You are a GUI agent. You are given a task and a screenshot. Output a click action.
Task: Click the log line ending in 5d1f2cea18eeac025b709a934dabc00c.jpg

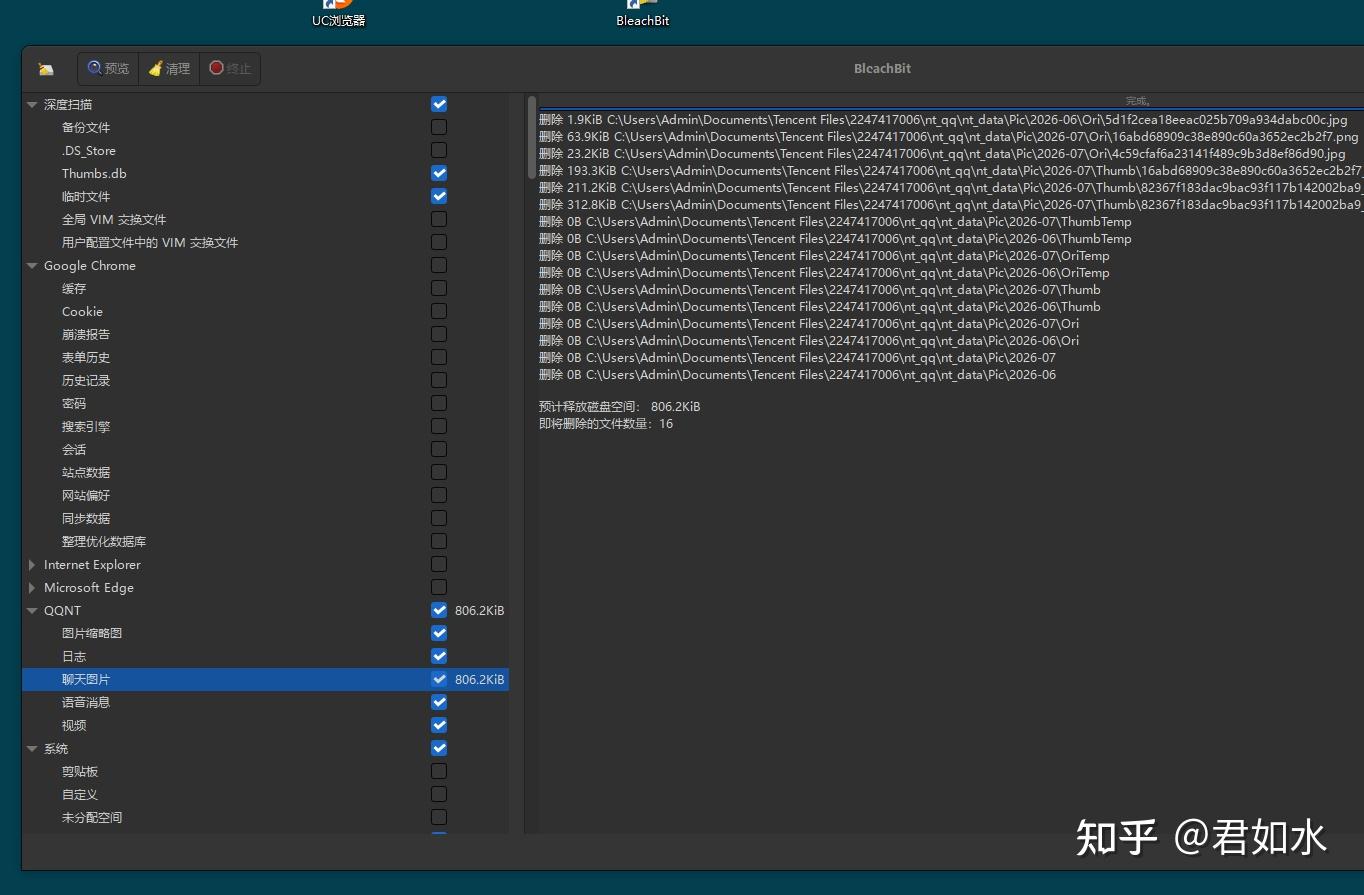[943, 120]
